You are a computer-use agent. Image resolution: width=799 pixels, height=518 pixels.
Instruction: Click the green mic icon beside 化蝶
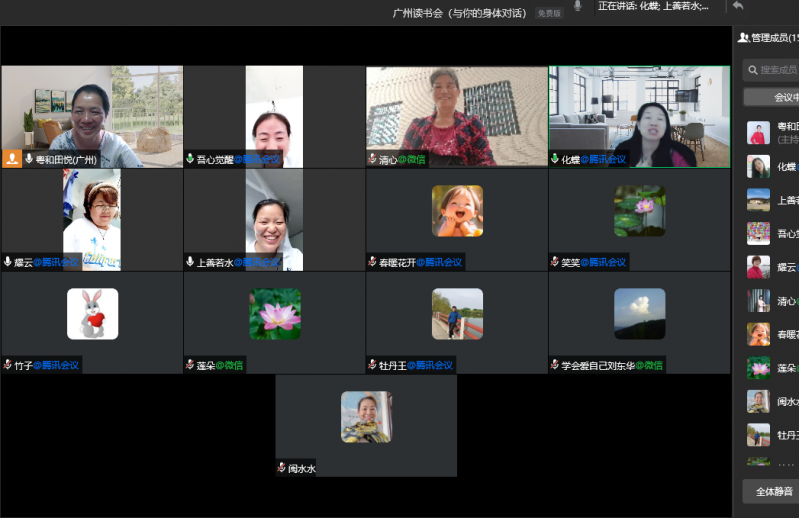[555, 159]
